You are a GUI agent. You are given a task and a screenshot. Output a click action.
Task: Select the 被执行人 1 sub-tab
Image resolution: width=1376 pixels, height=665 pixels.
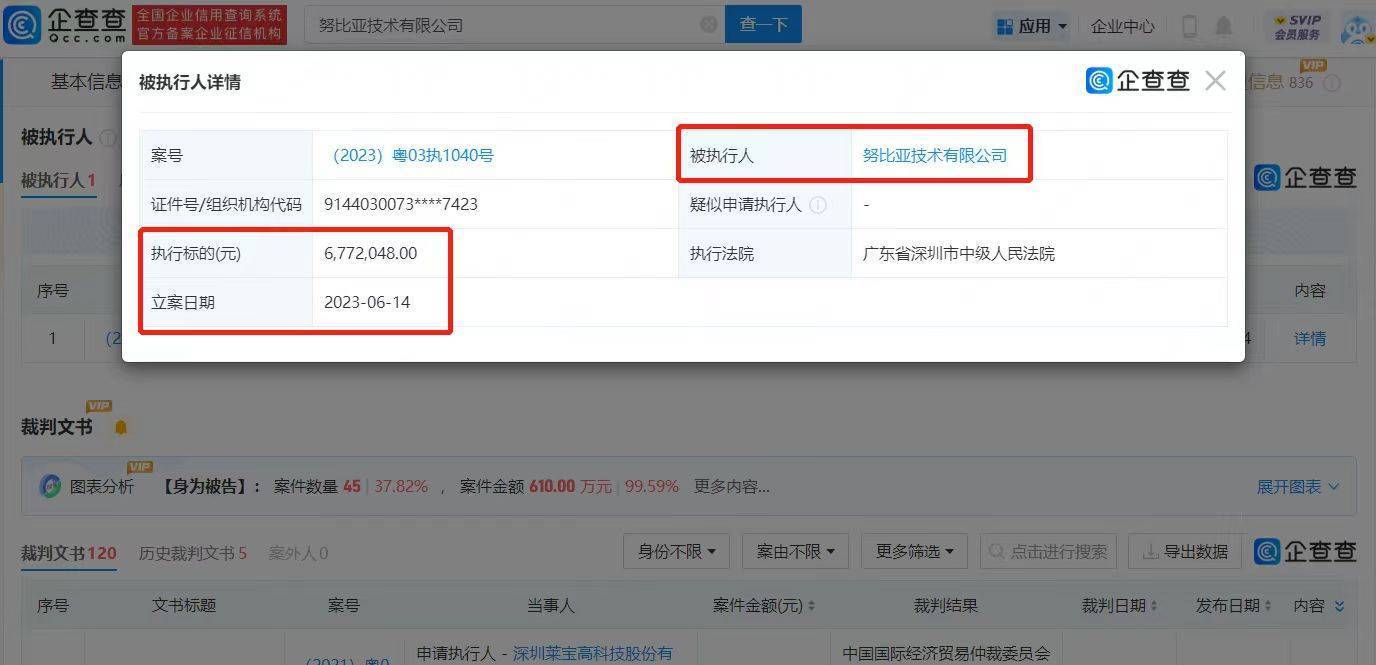click(58, 181)
